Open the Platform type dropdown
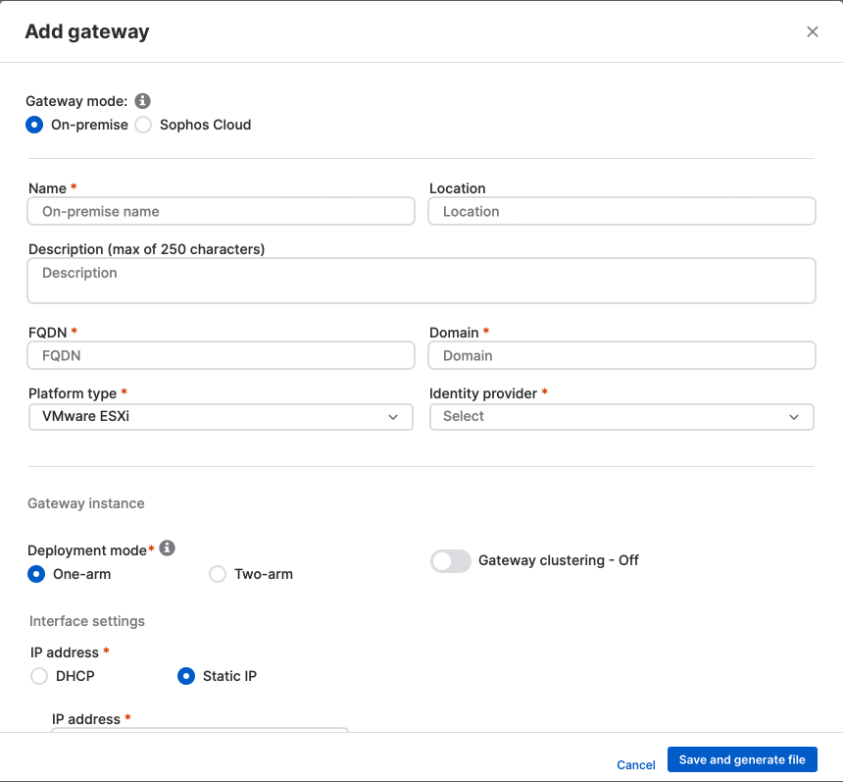 tap(220, 417)
